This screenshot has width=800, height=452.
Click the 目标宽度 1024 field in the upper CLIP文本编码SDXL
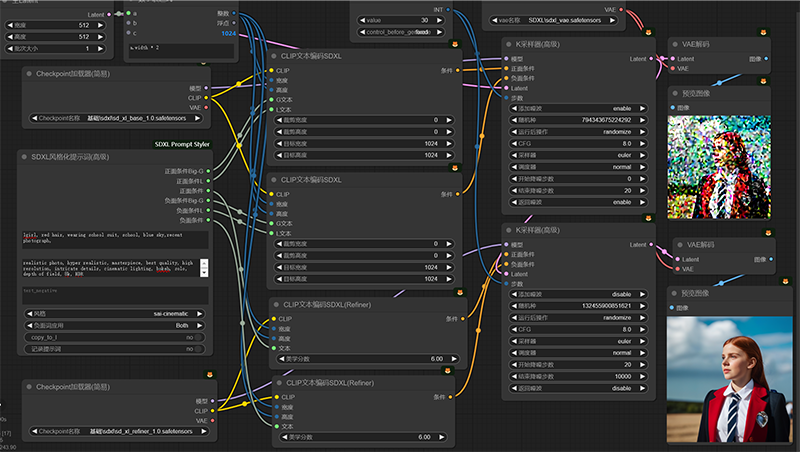pyautogui.click(x=365, y=144)
